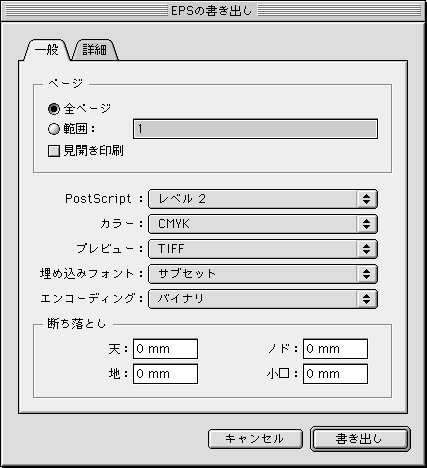Click the EPSの書き出し title bar
Viewport: 427px width, 468px height.
213,11
